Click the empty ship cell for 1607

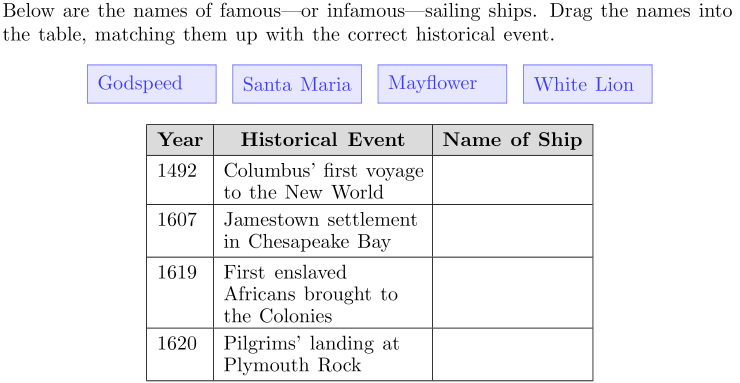pos(513,231)
